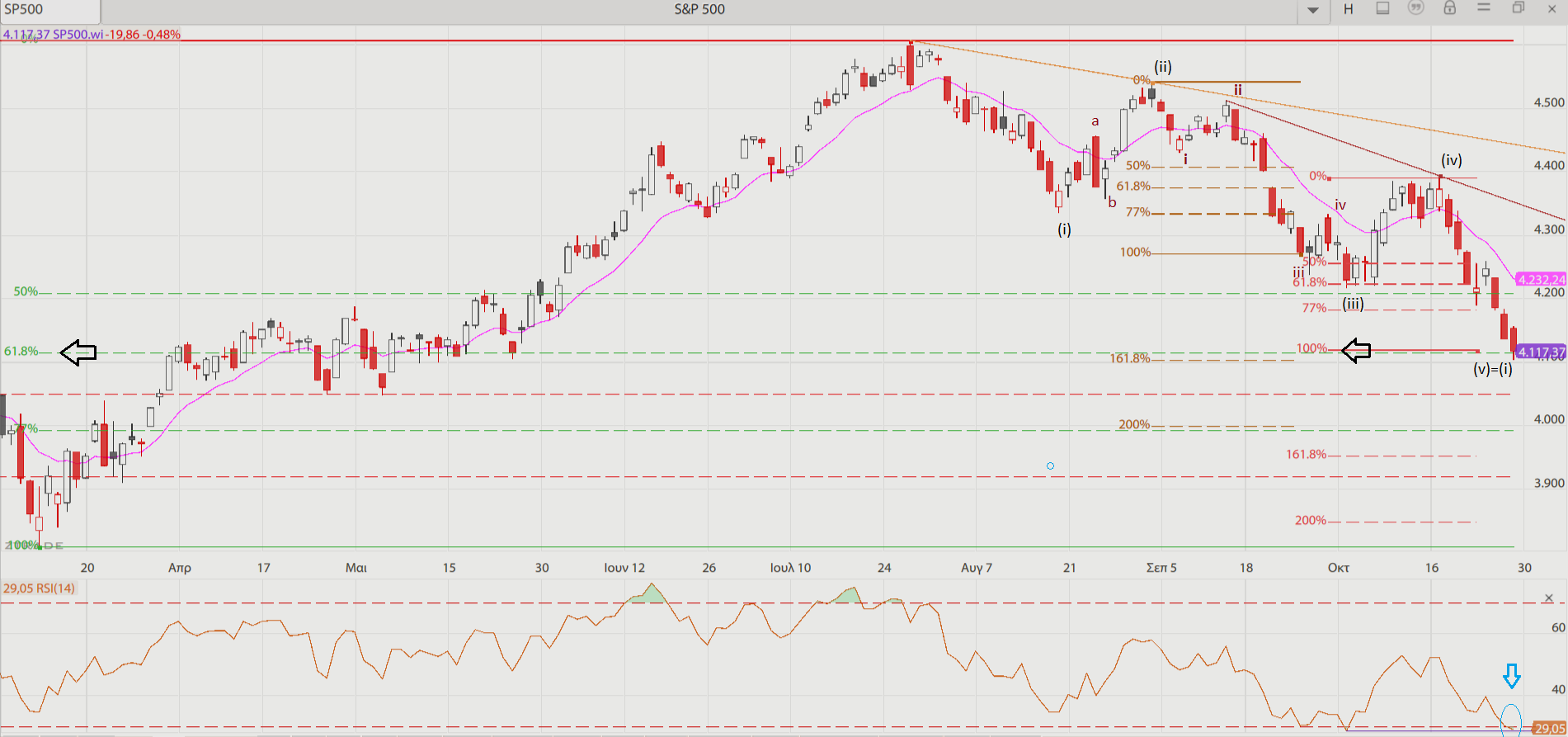Select the 'iv' label near October

tap(1340, 205)
